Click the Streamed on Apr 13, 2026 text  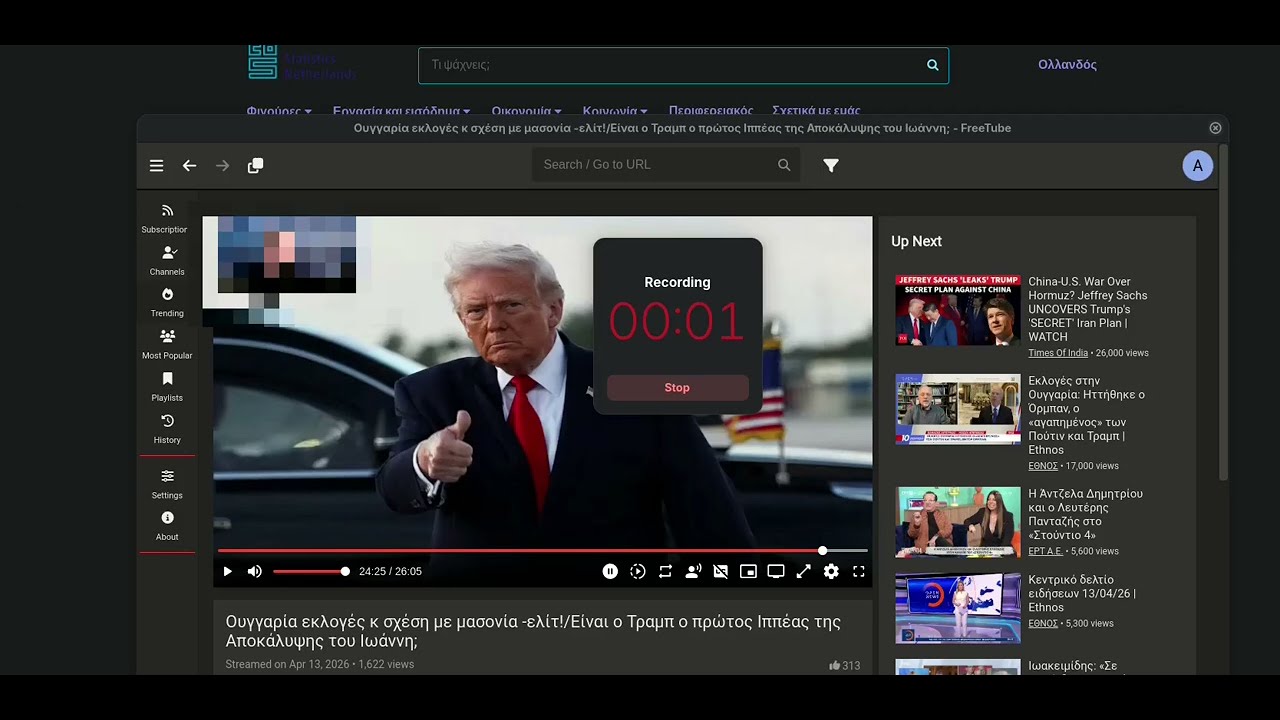[289, 665]
